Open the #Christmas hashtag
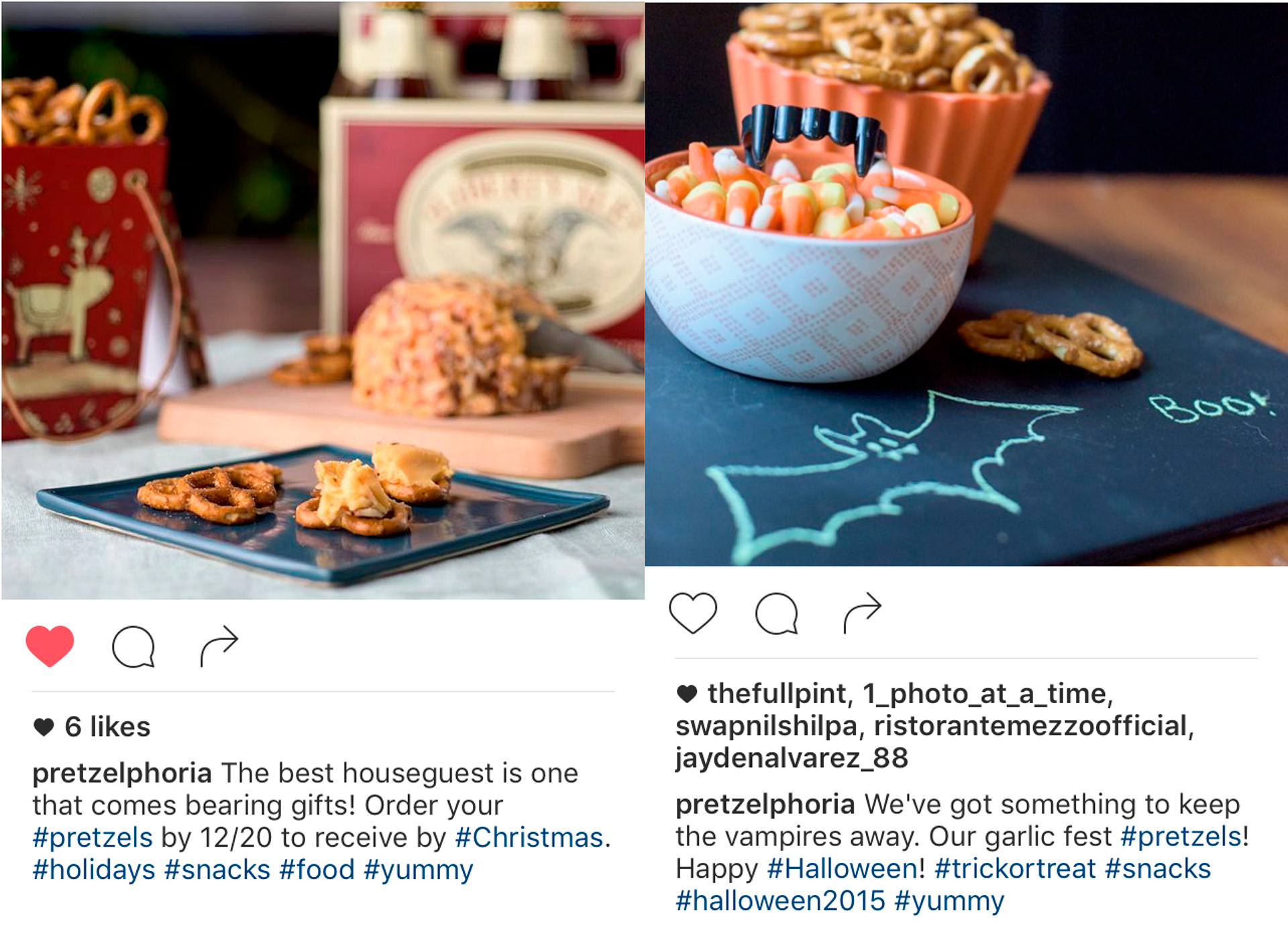The image size is (1288, 934). pyautogui.click(x=529, y=837)
